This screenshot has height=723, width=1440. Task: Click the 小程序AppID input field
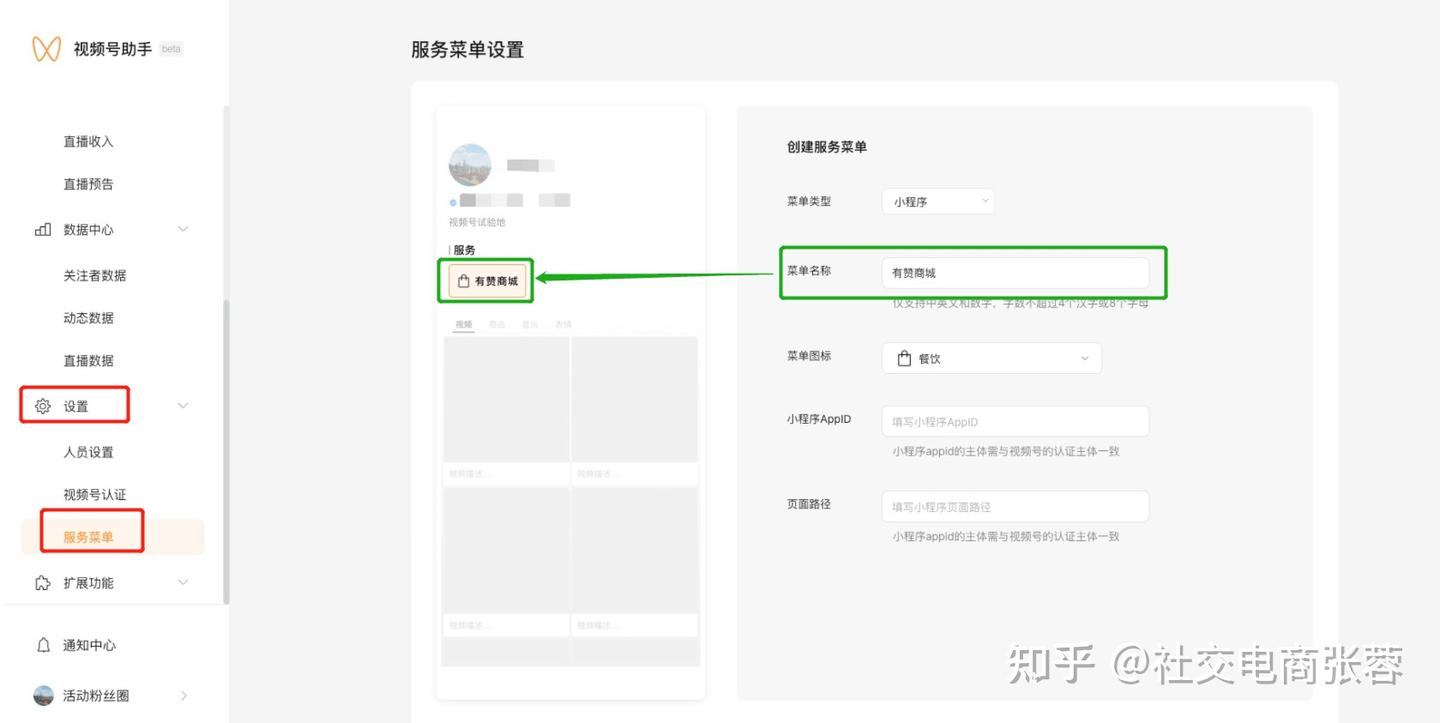pos(1015,422)
